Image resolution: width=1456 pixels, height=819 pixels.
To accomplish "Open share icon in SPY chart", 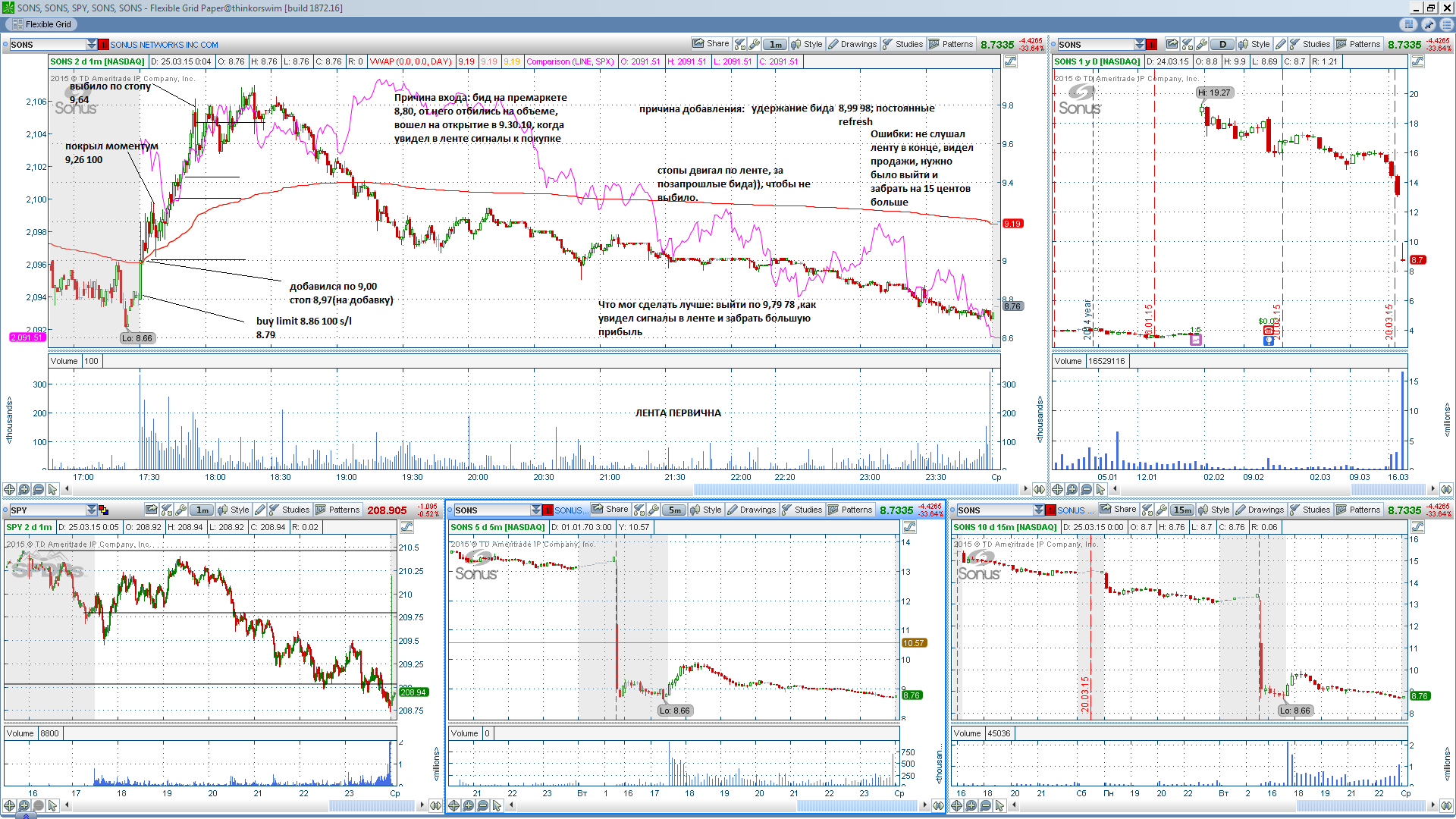I will tap(152, 510).
